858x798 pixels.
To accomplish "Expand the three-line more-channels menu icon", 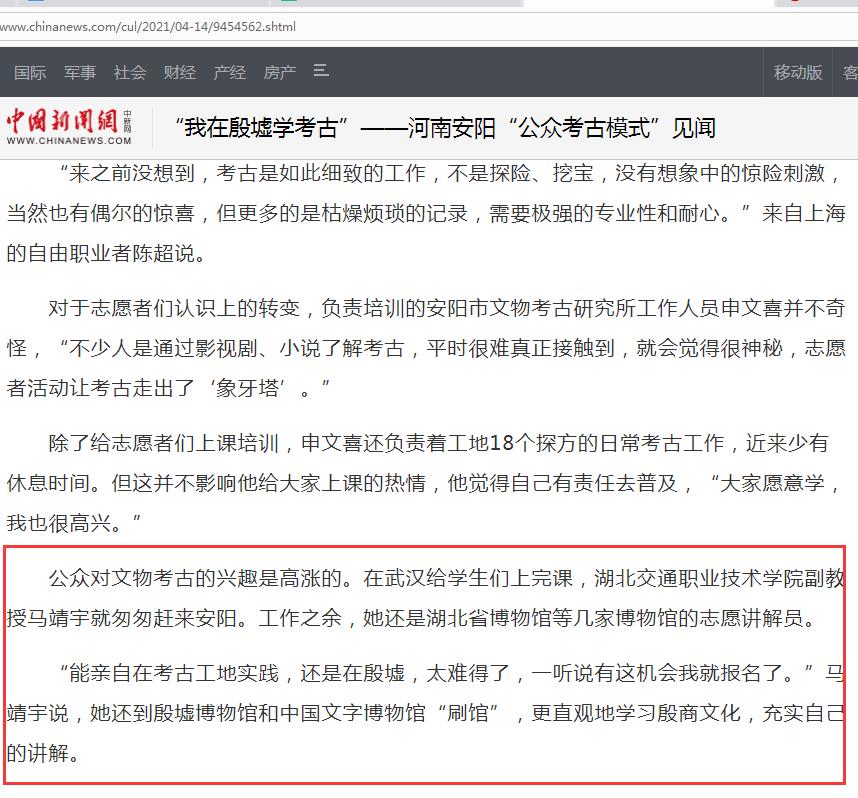I will click(321, 71).
